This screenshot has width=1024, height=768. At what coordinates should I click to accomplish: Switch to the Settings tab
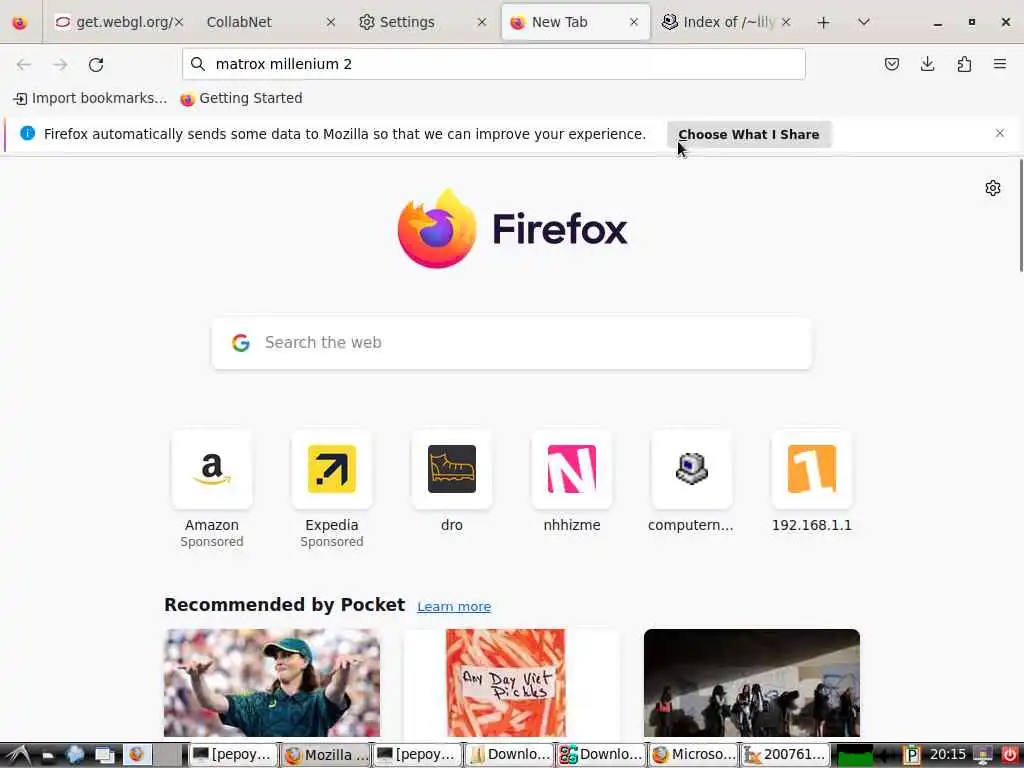coord(423,22)
